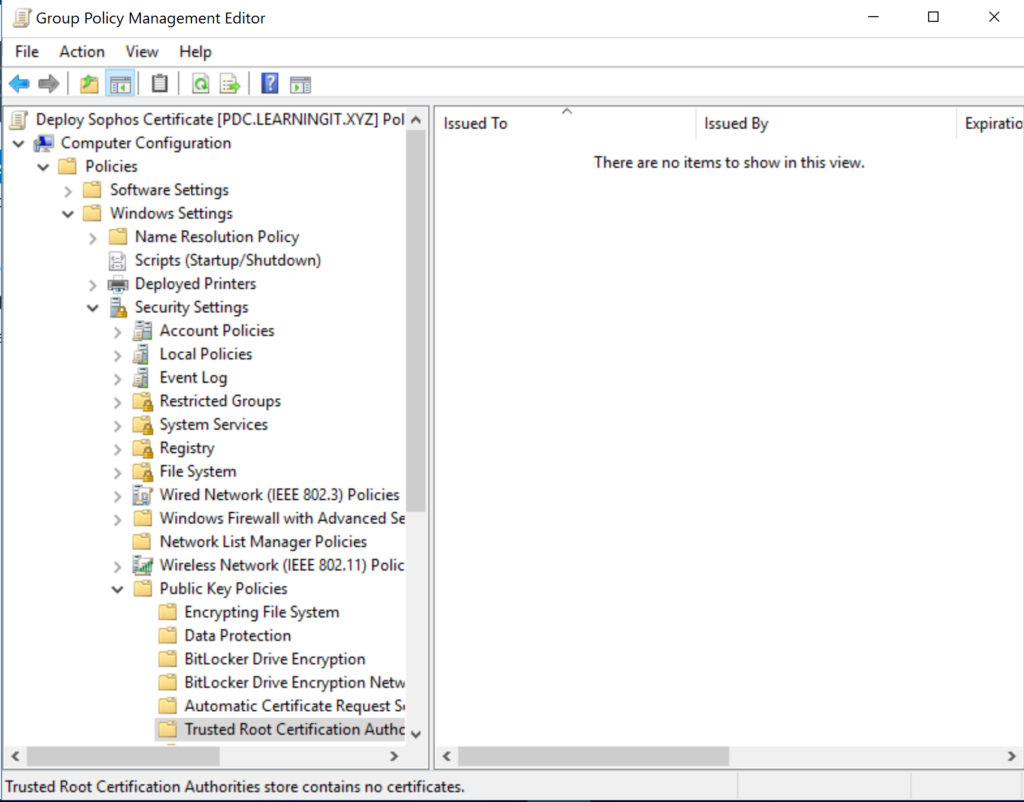This screenshot has width=1024, height=802.
Task: Click the Local Policies icon
Action: [141, 355]
